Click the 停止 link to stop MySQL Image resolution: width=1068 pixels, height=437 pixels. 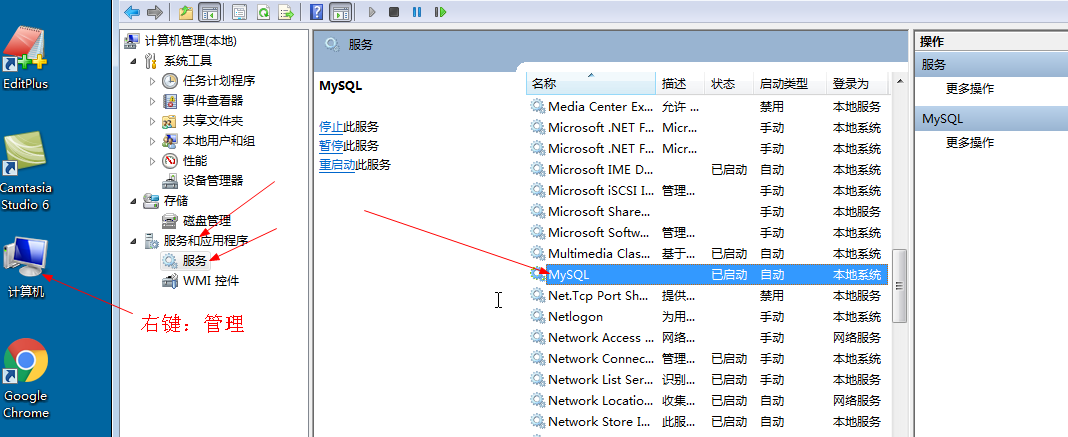click(x=330, y=127)
